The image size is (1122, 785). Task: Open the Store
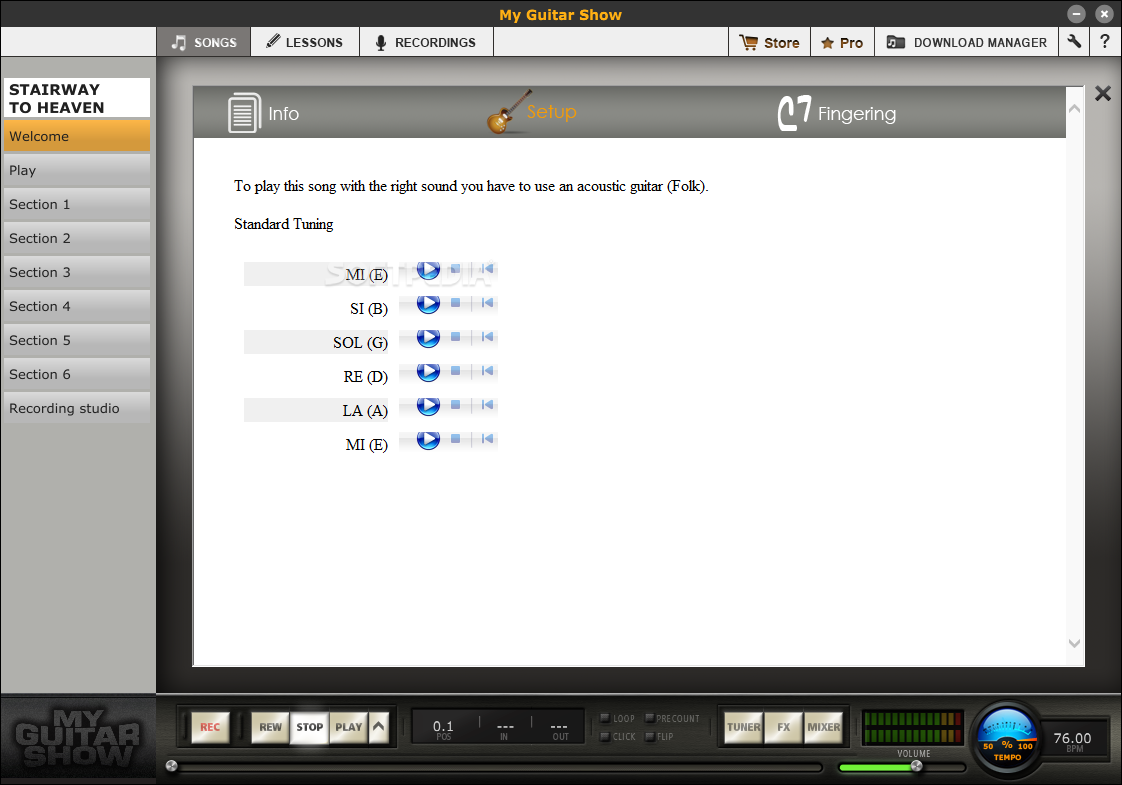tap(769, 42)
